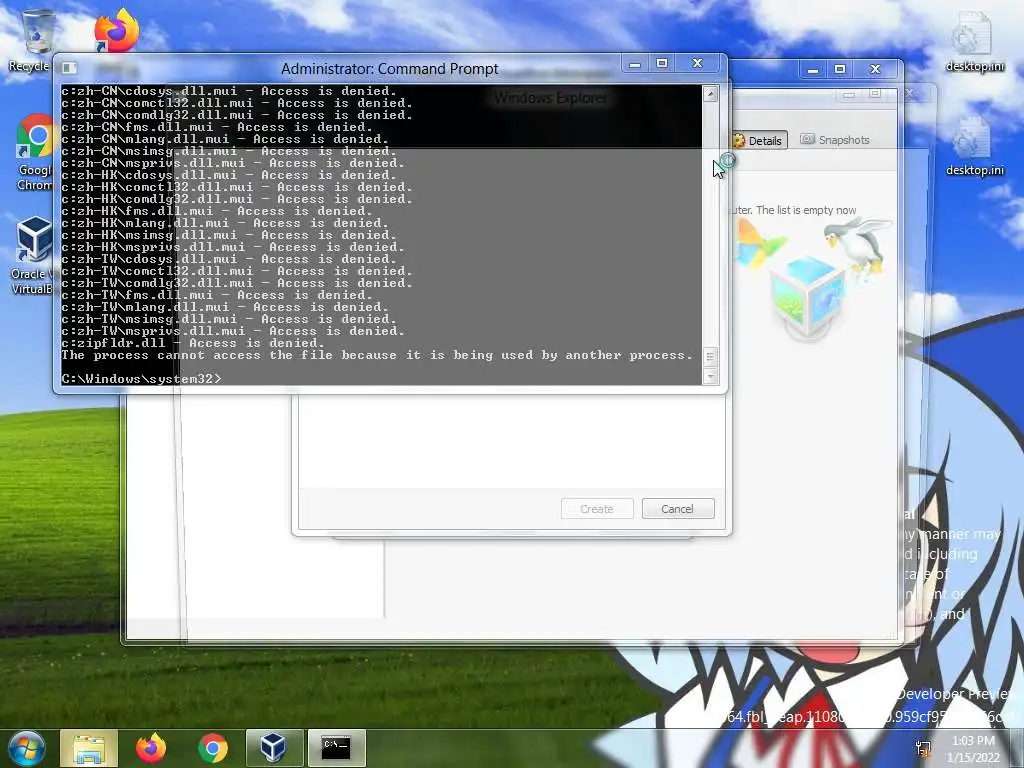Select the upper desktop.ini file icon
The image size is (1024, 768).
click(974, 42)
